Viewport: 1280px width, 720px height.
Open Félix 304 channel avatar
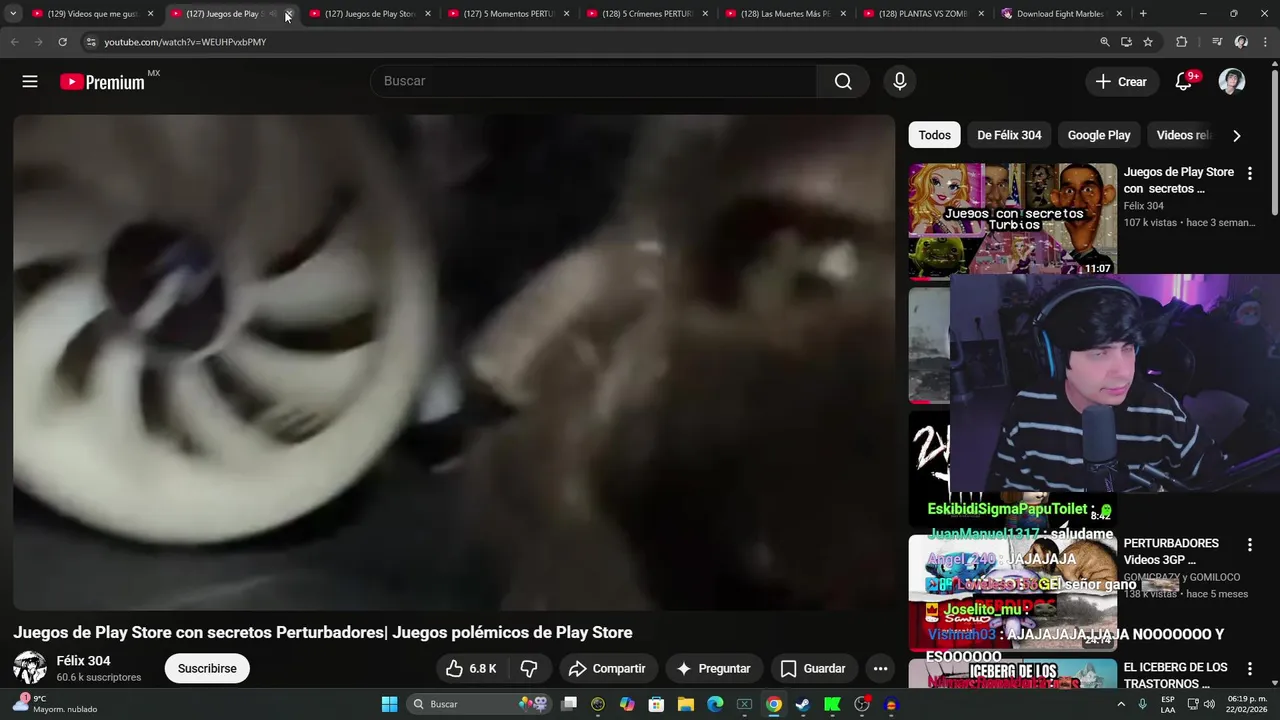[29, 668]
